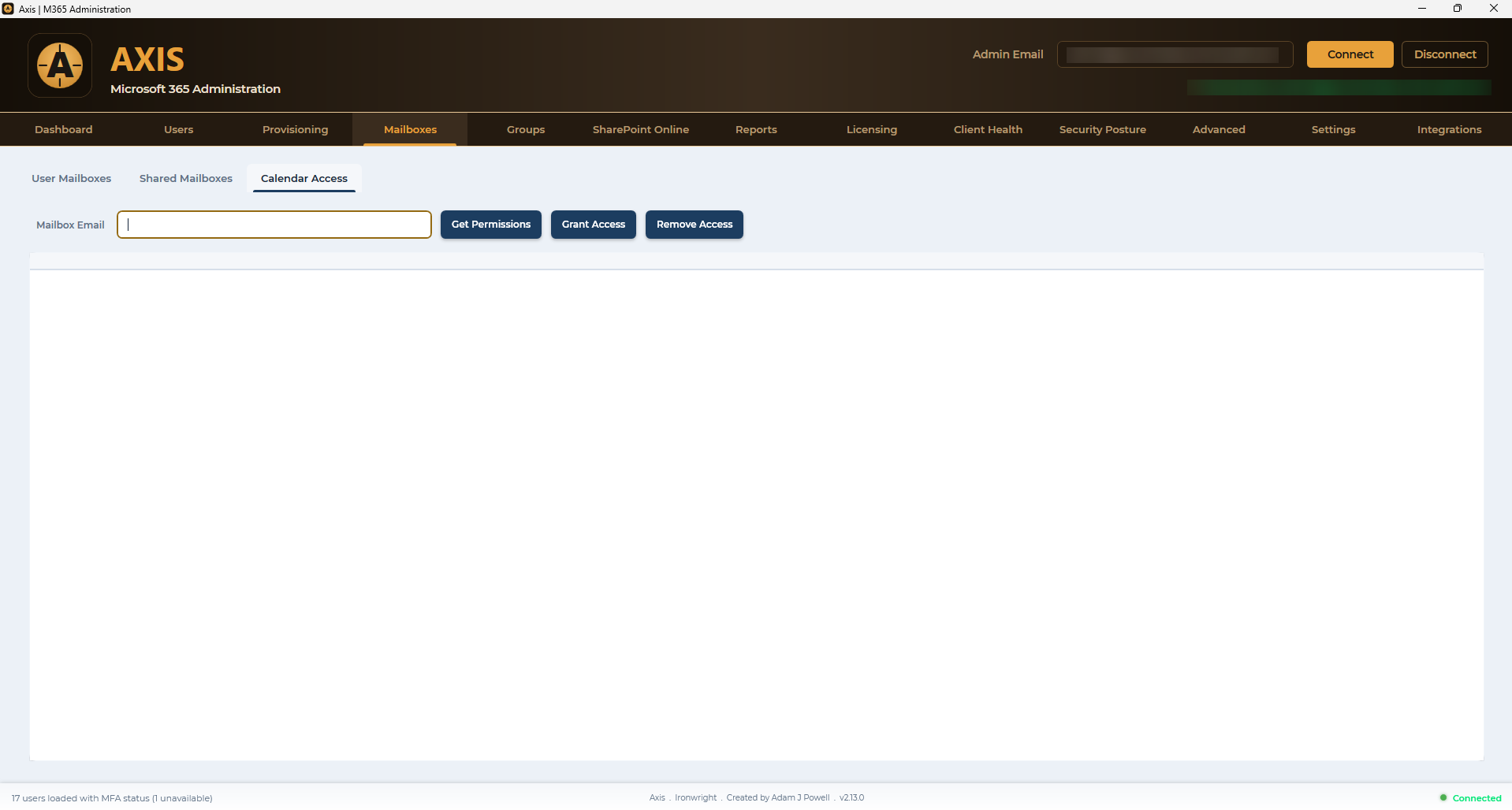Screen dimensions: 1512x810
Task: Click the Get Permissions button
Action: 491,225
